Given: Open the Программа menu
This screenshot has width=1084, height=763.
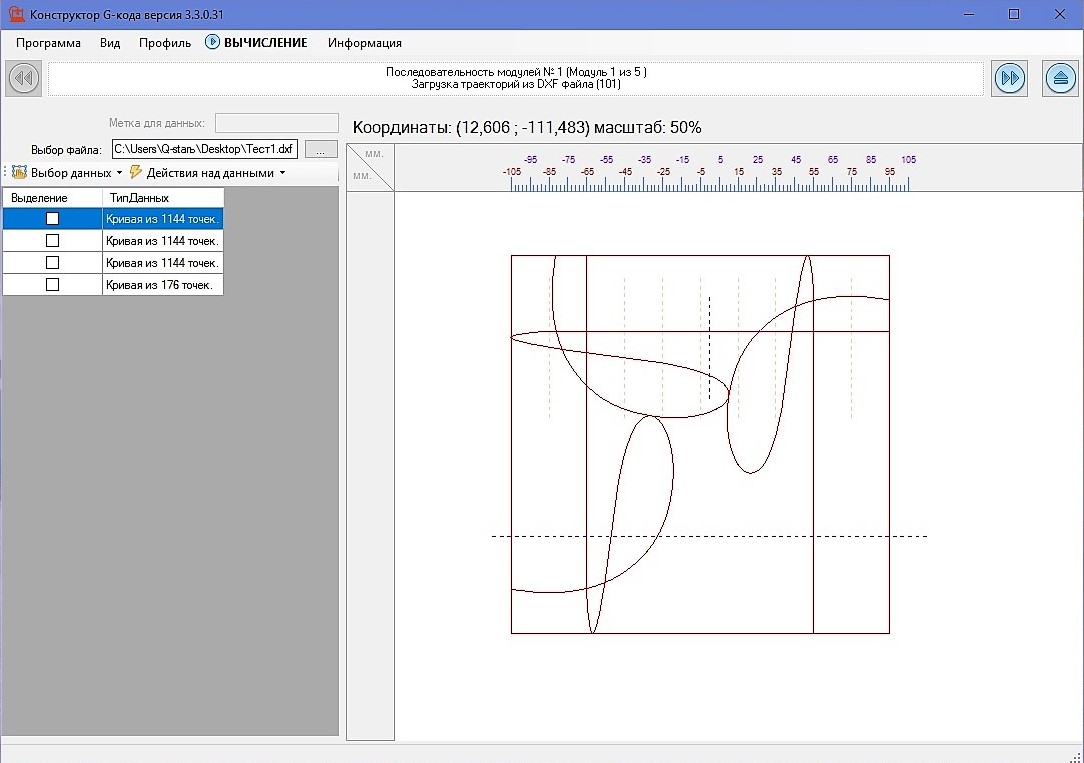Looking at the screenshot, I should 48,43.
